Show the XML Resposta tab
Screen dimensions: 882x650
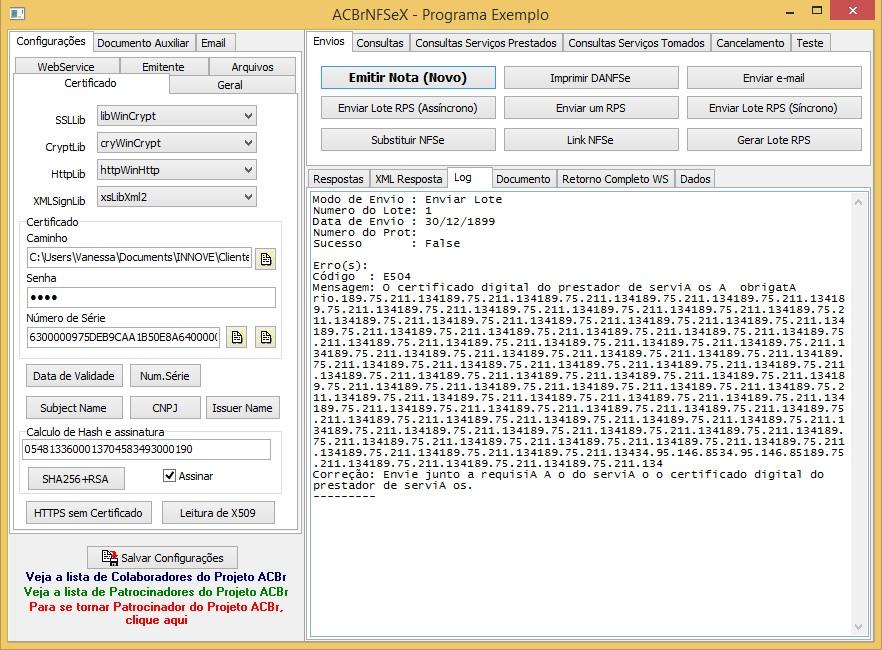click(408, 179)
